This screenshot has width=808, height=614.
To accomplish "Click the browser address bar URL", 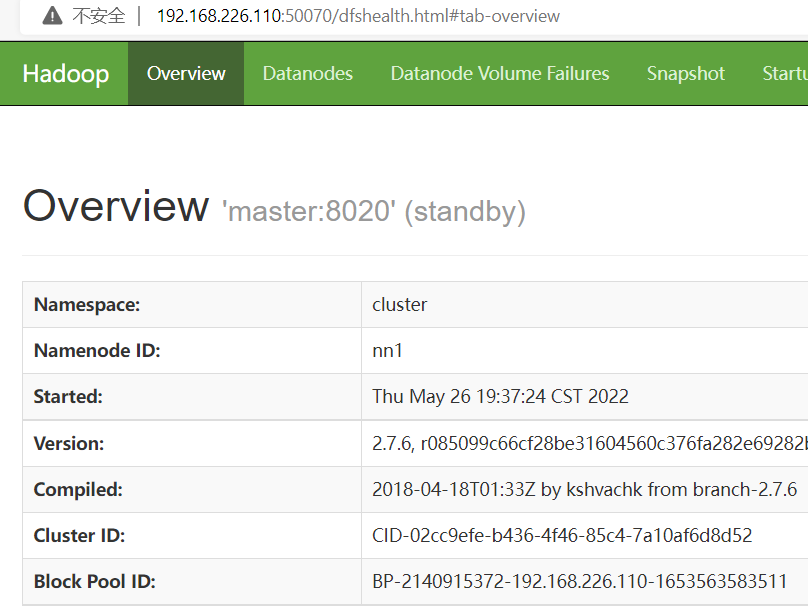I will [358, 16].
